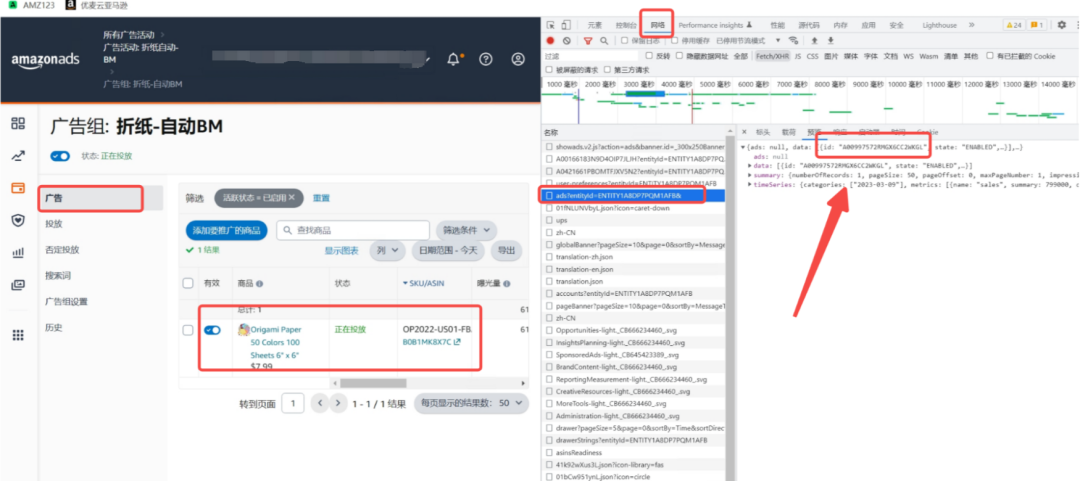
Task: Clear the network log icon
Action: [566, 41]
